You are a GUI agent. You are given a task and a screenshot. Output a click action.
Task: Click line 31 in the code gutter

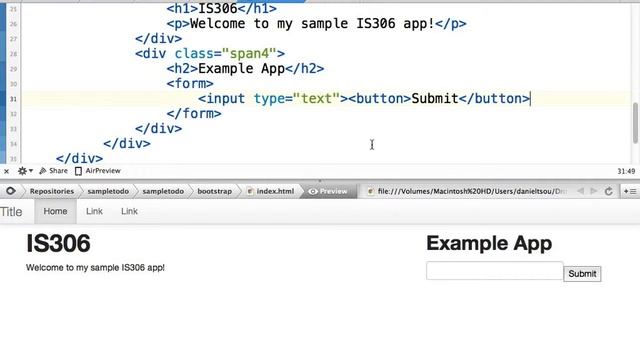click(x=13, y=99)
